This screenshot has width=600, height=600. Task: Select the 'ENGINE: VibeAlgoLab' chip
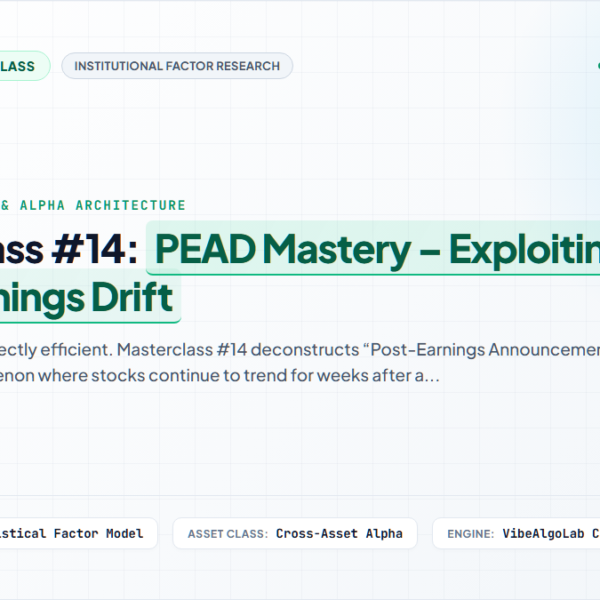516,533
